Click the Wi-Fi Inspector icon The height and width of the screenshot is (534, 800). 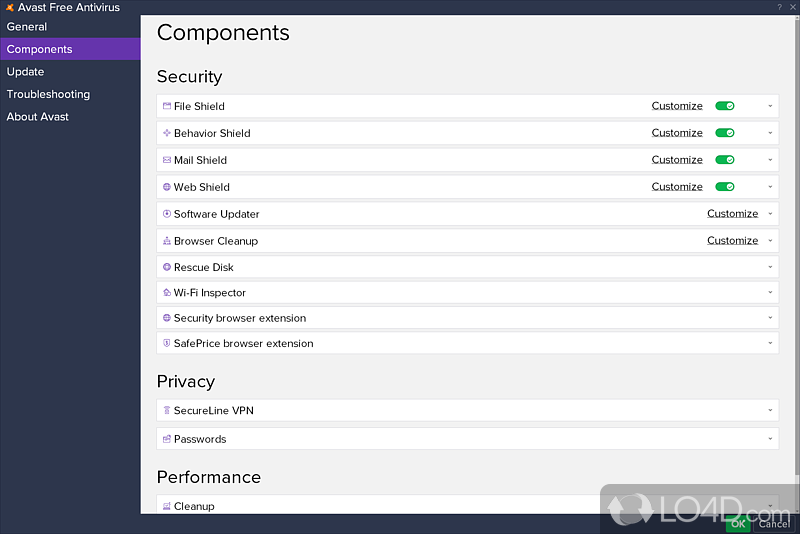(166, 293)
